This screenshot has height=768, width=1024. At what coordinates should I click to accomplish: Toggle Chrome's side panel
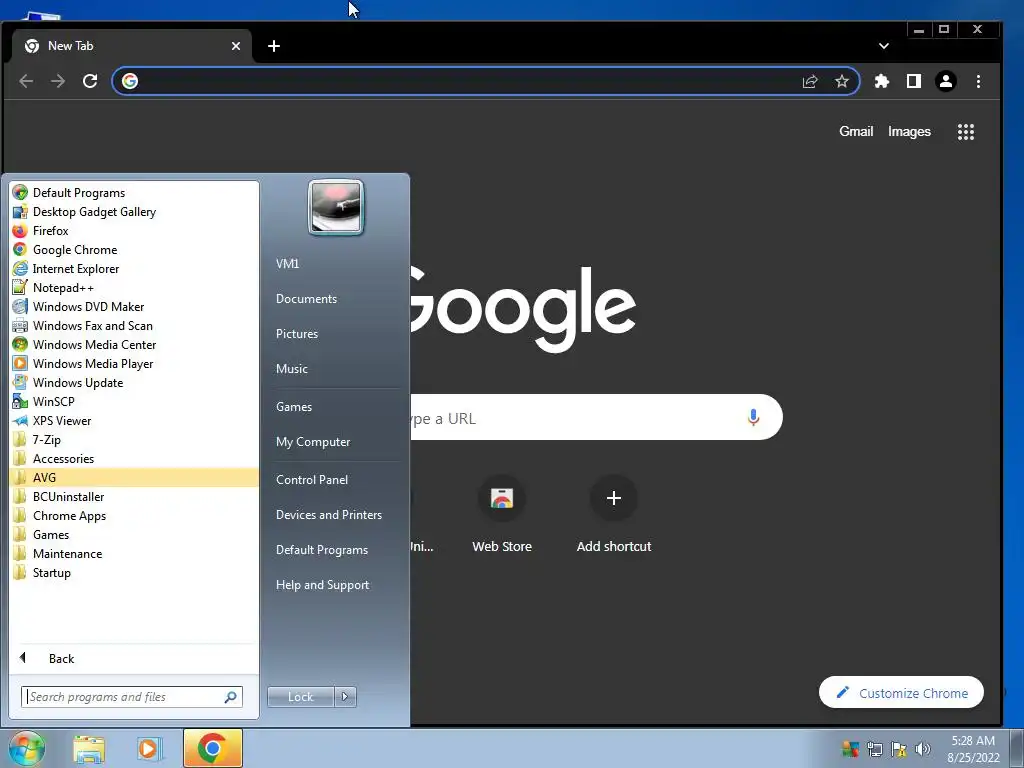pyautogui.click(x=914, y=81)
